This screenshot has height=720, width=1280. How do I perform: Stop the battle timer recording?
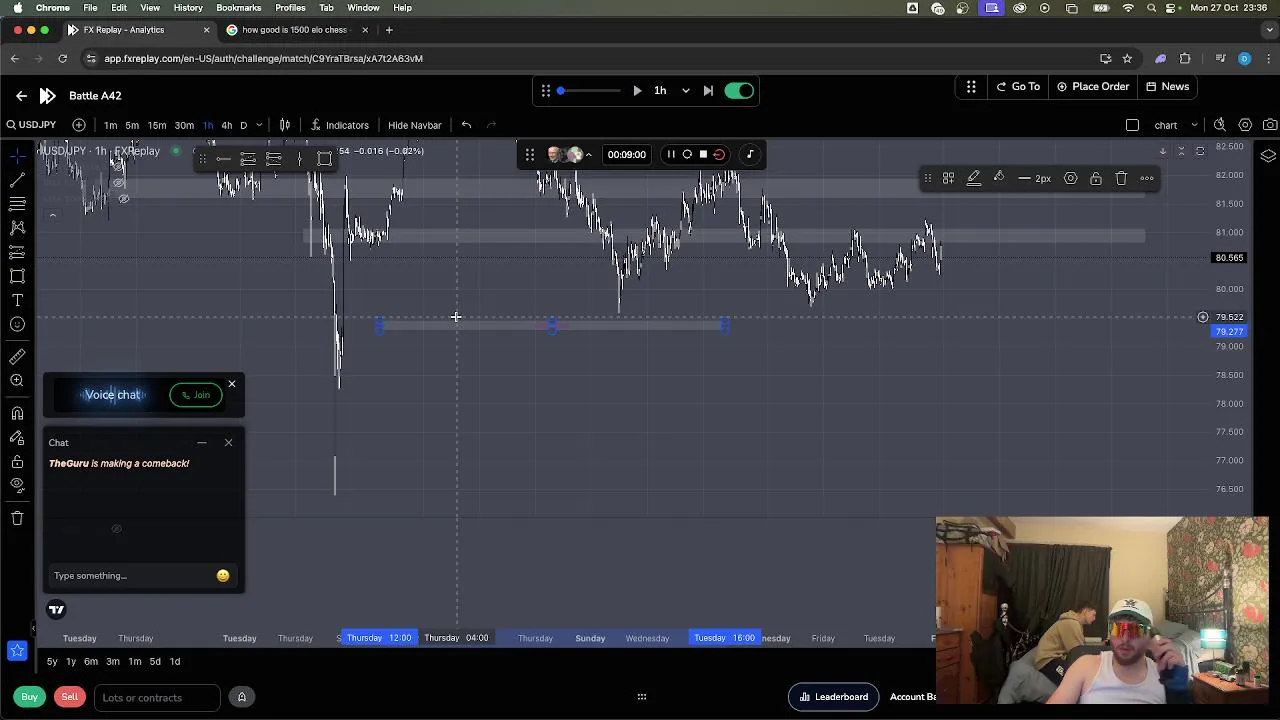click(703, 154)
